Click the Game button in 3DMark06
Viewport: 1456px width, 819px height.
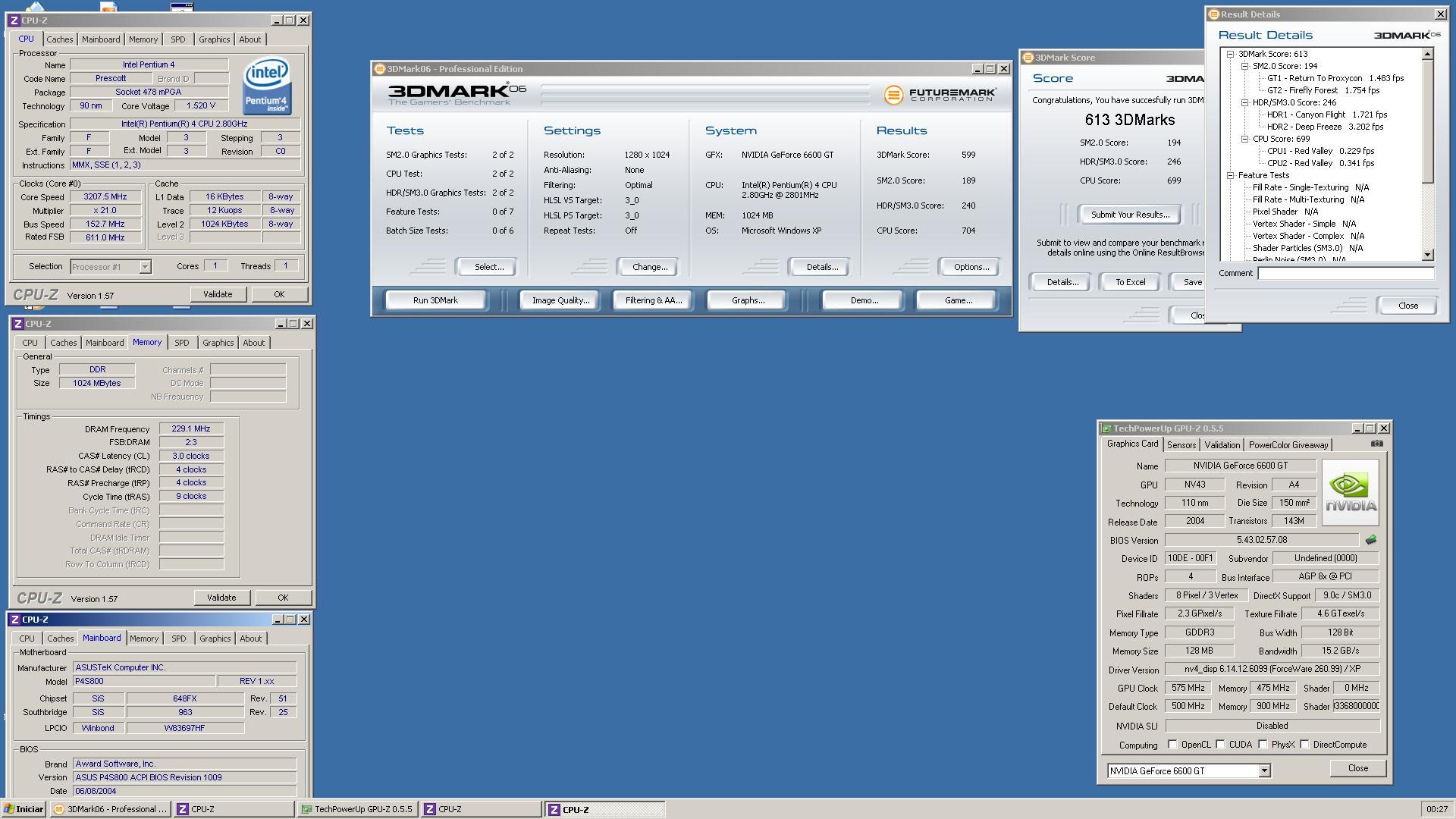pyautogui.click(x=958, y=300)
